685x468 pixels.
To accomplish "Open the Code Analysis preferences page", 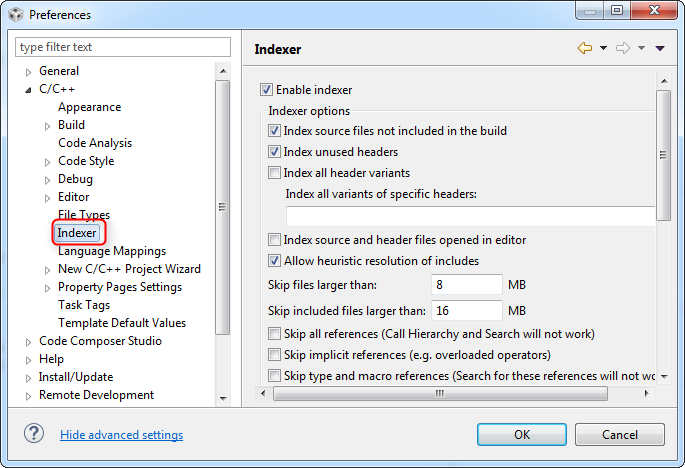I will (95, 143).
